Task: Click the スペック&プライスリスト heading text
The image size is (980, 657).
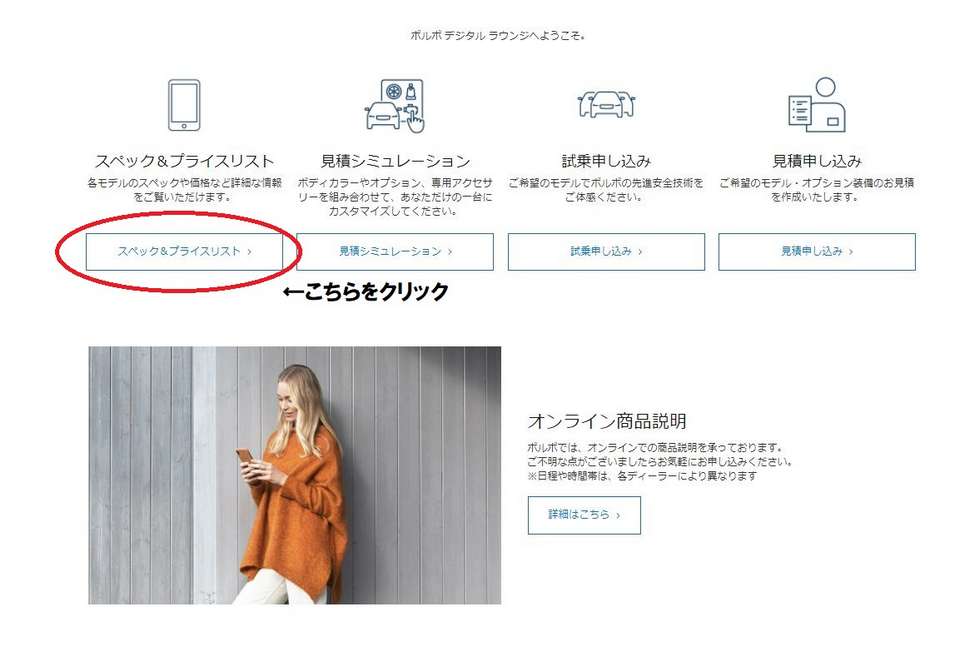Action: coord(184,161)
